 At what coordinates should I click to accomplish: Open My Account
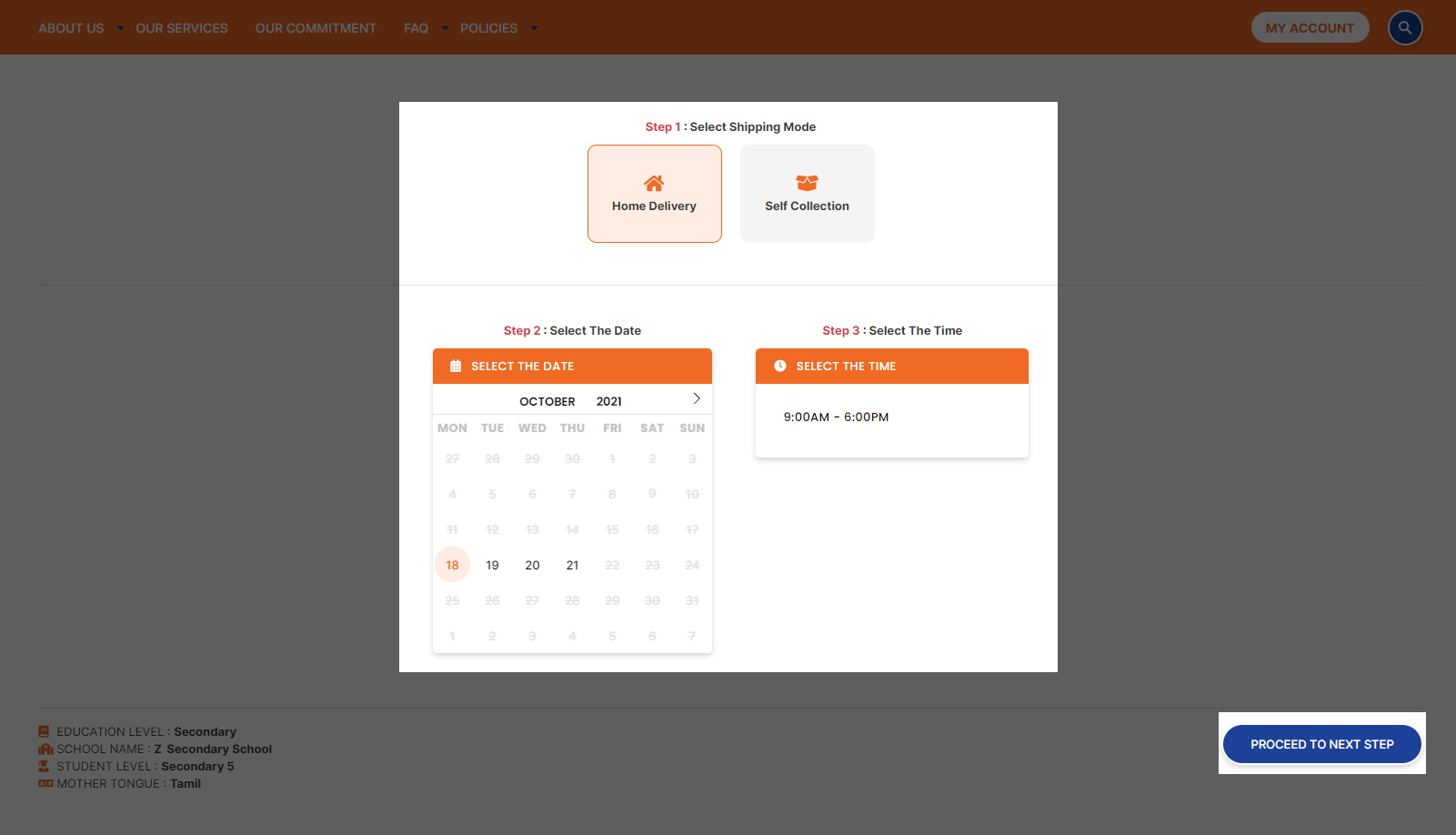(1310, 27)
